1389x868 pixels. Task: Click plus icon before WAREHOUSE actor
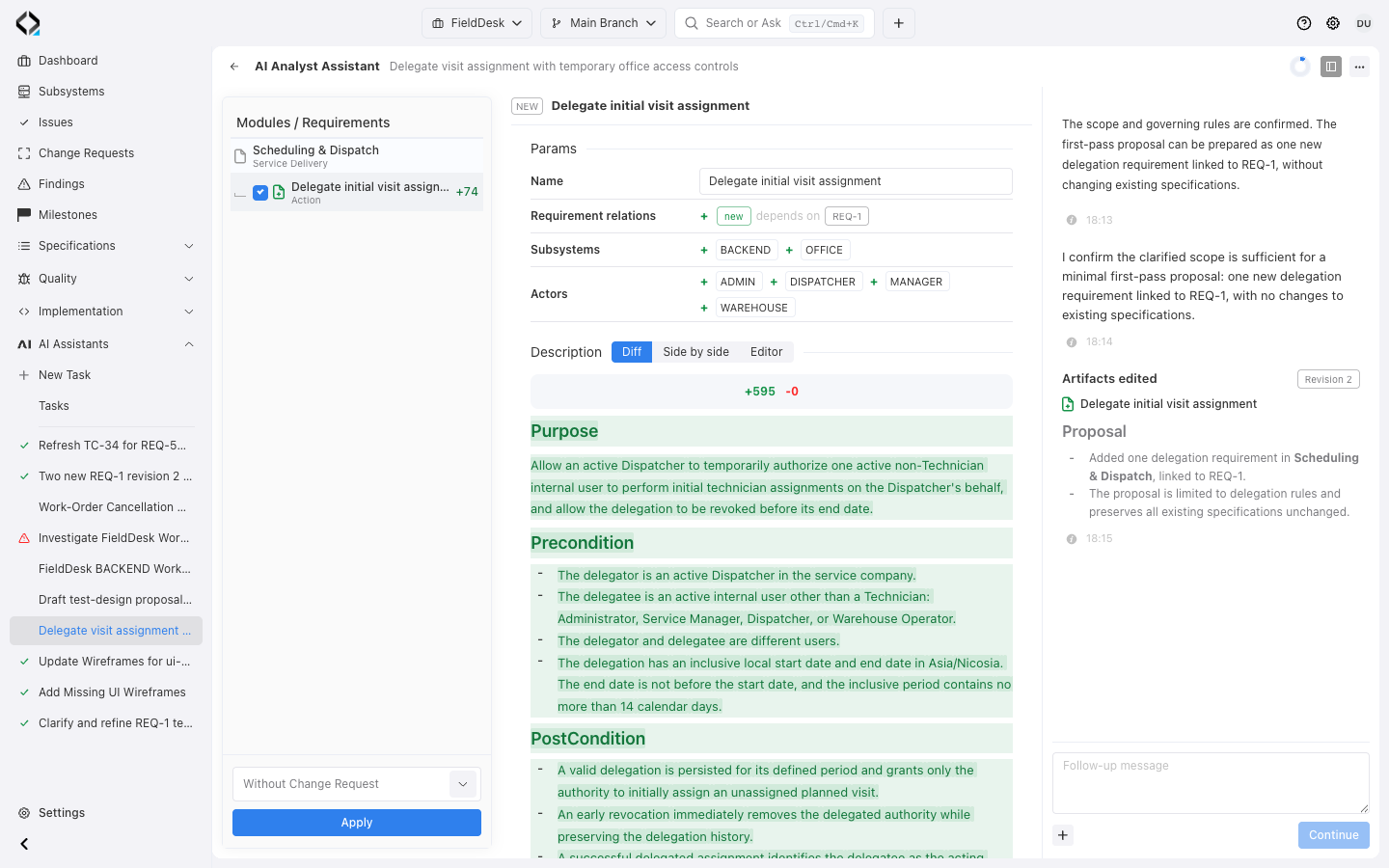tap(704, 308)
